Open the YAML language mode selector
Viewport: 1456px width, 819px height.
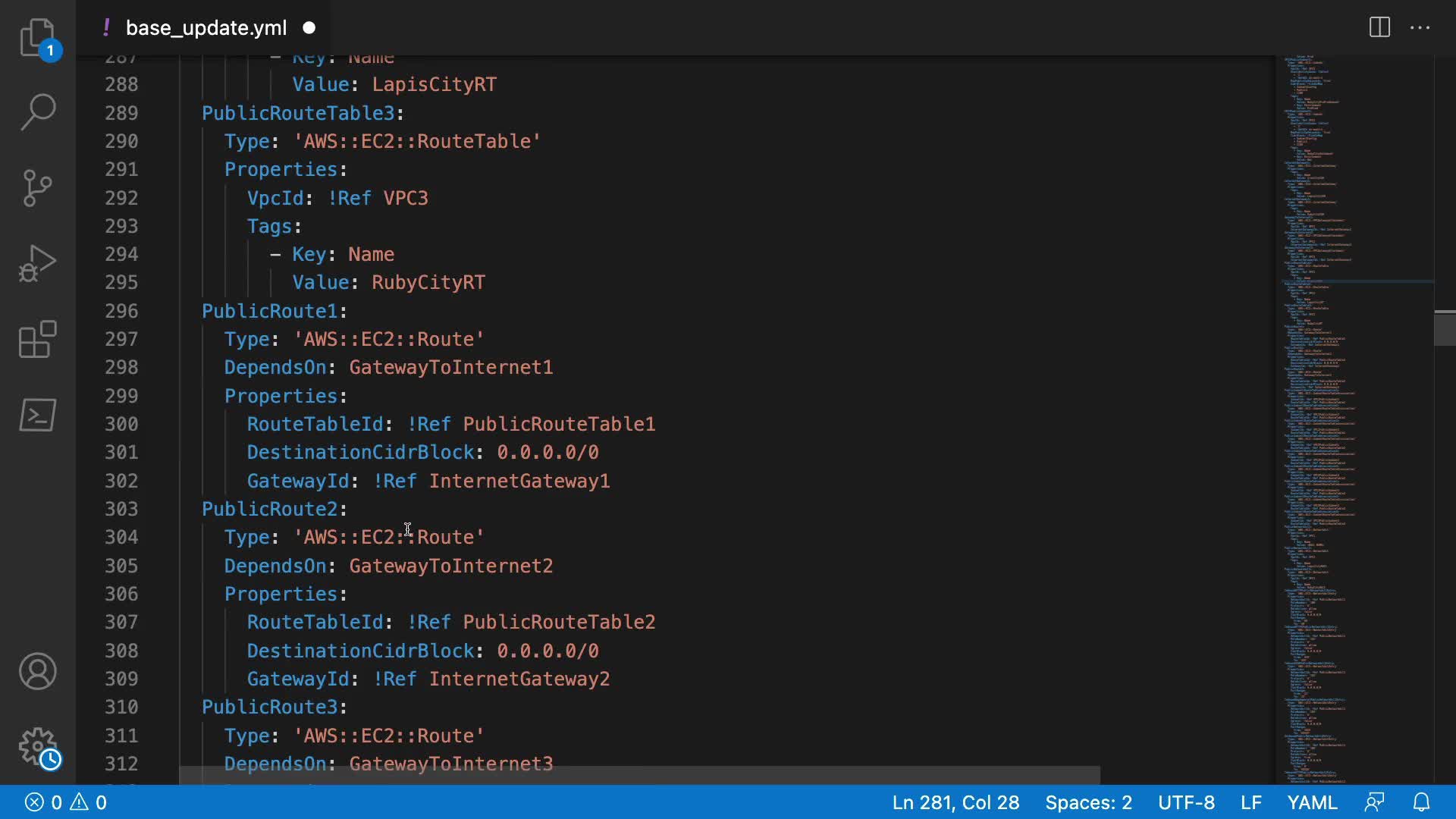pos(1312,802)
